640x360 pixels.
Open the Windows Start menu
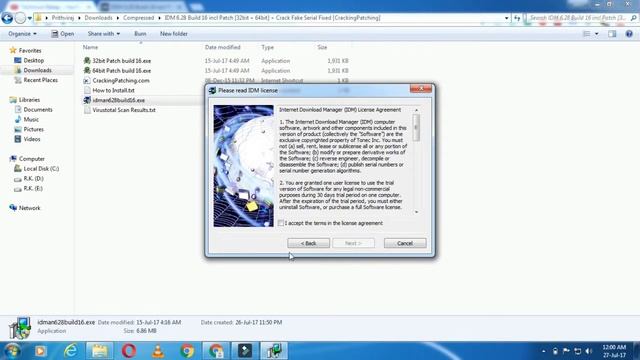(11, 351)
